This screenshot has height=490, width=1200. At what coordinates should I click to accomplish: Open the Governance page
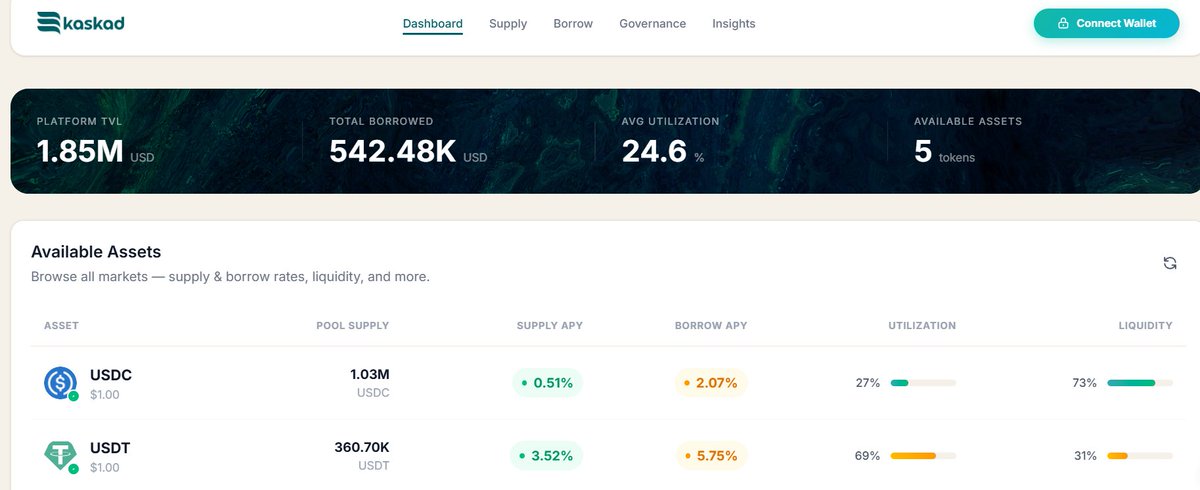click(x=653, y=23)
